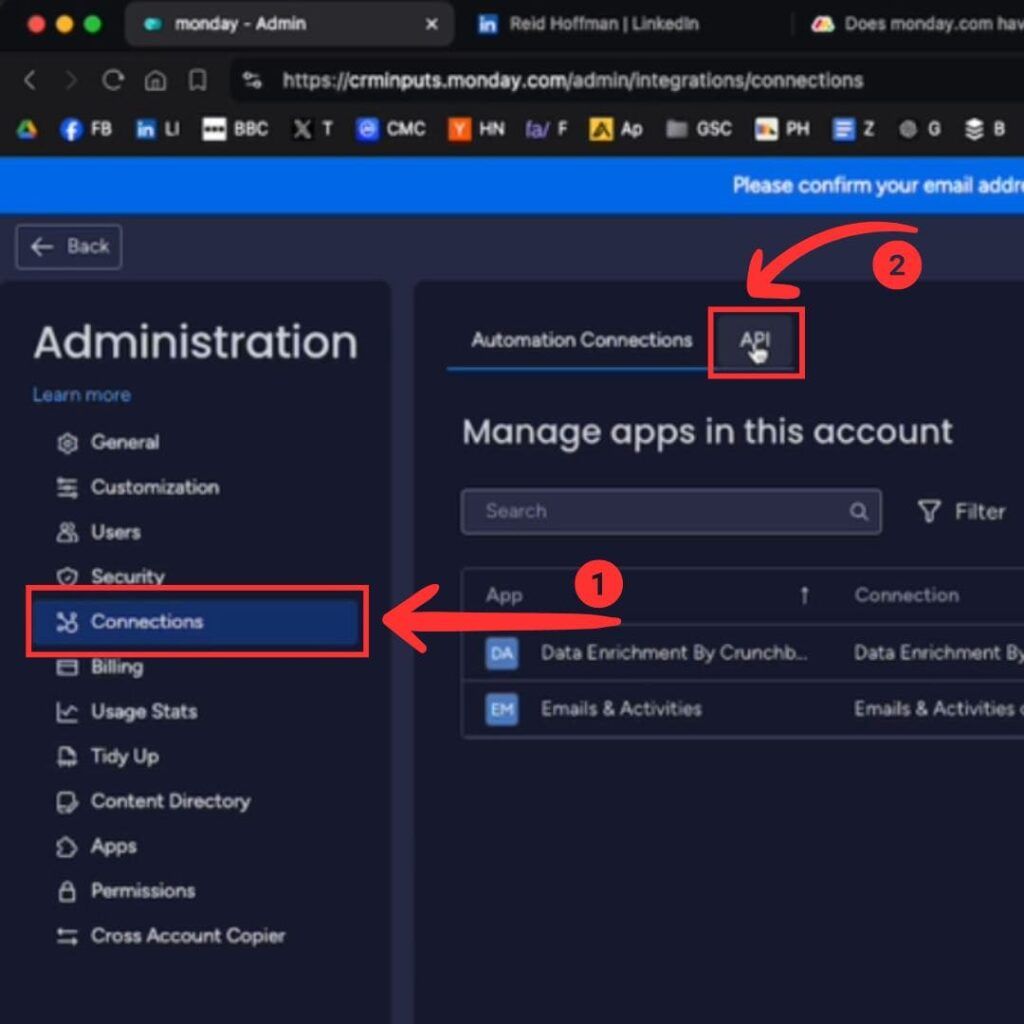Open the GSC folder bookmark
Screen dimensions: 1024x1024
point(699,129)
